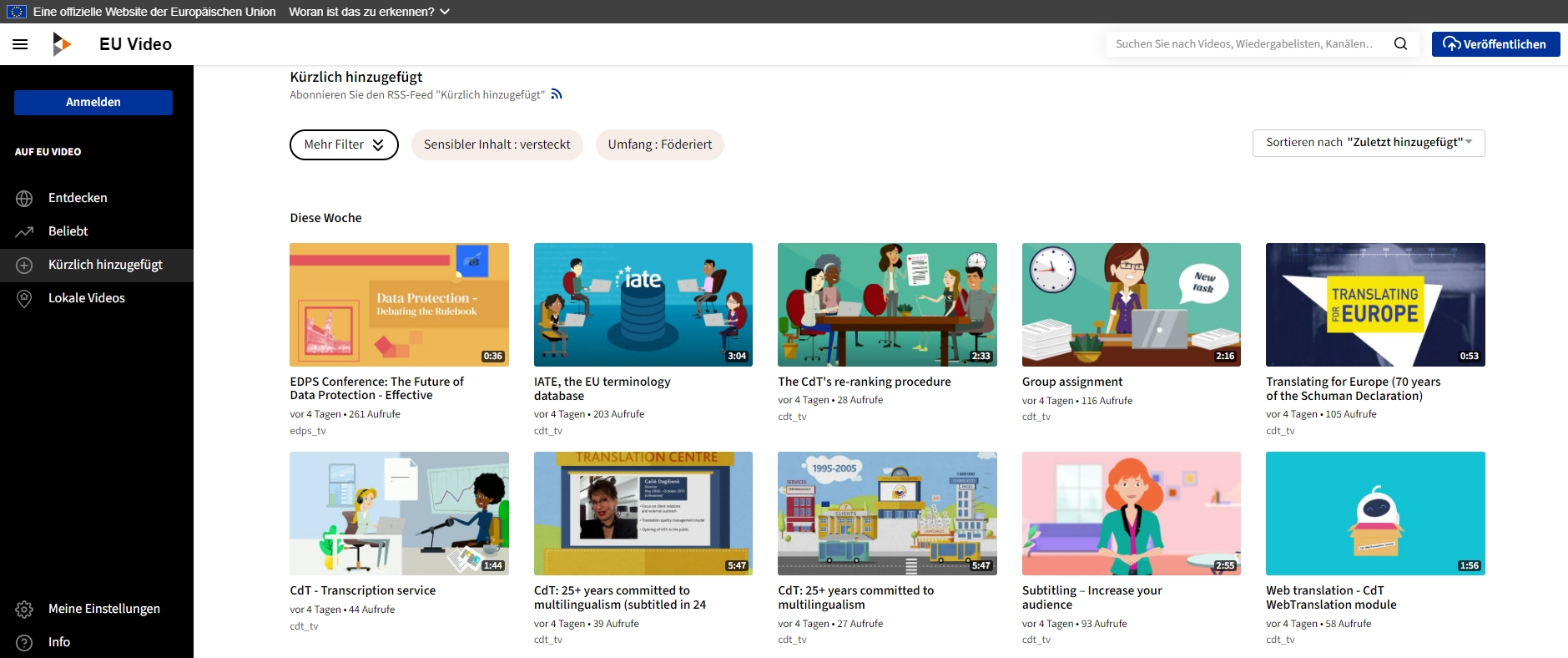Click the Anmelden button

[x=93, y=102]
